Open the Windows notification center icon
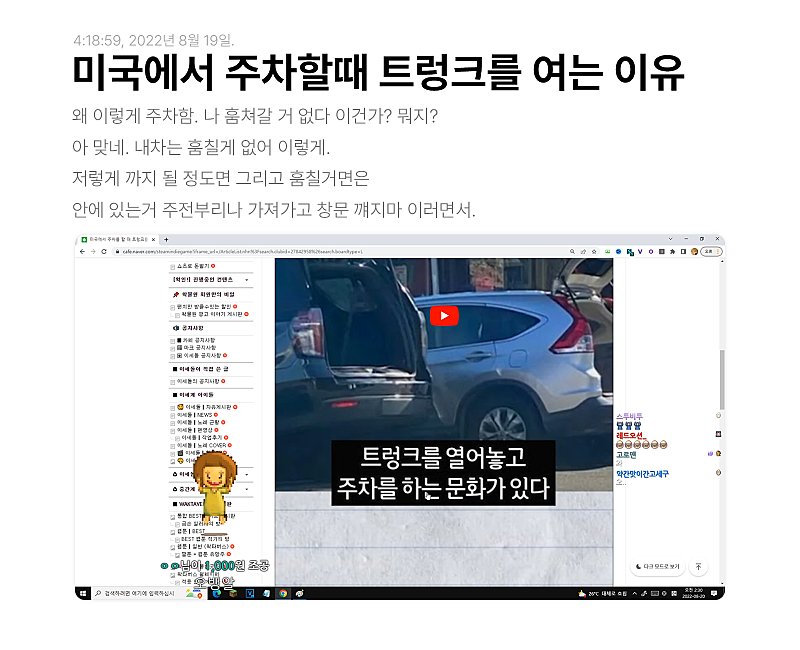800x650 pixels. pos(714,593)
